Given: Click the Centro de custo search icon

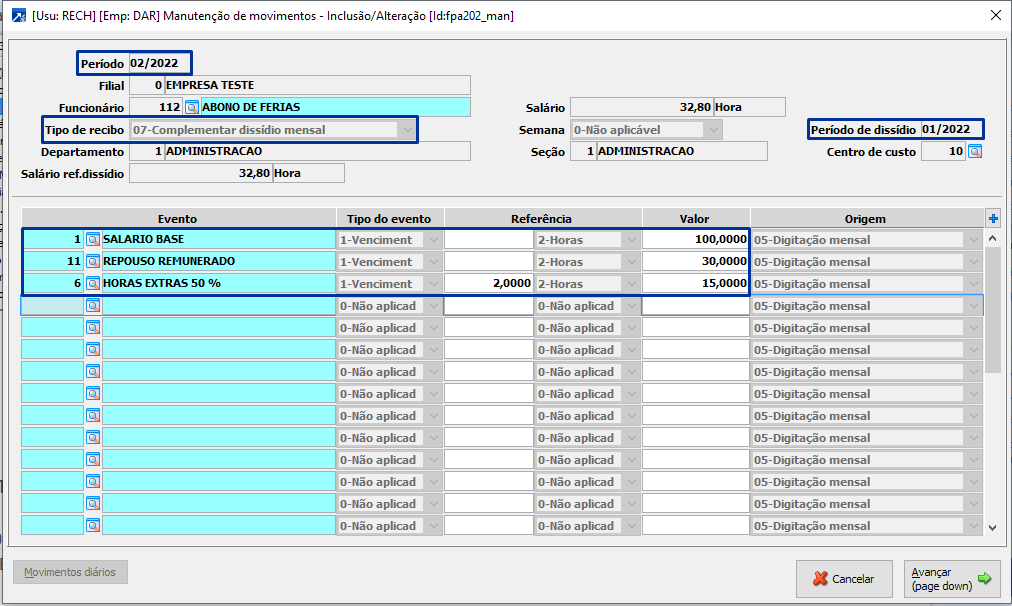Looking at the screenshot, I should [x=975, y=152].
